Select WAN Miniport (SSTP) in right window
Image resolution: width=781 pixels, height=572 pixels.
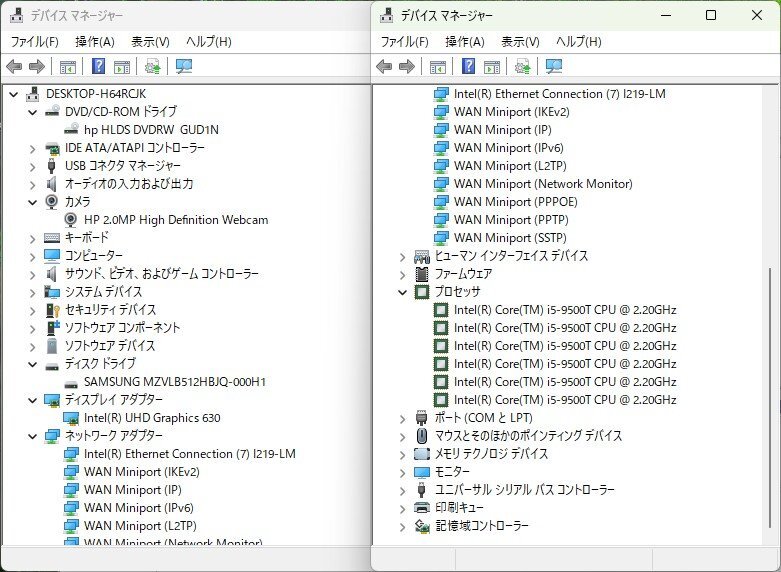pyautogui.click(x=510, y=238)
